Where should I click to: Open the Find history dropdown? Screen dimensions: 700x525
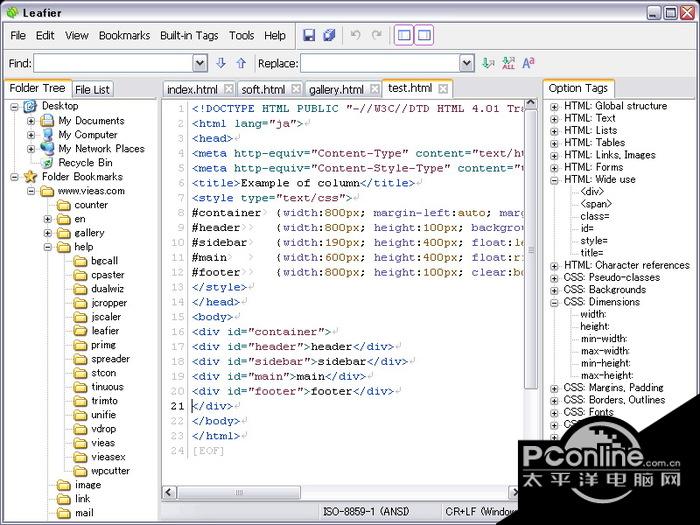200,63
